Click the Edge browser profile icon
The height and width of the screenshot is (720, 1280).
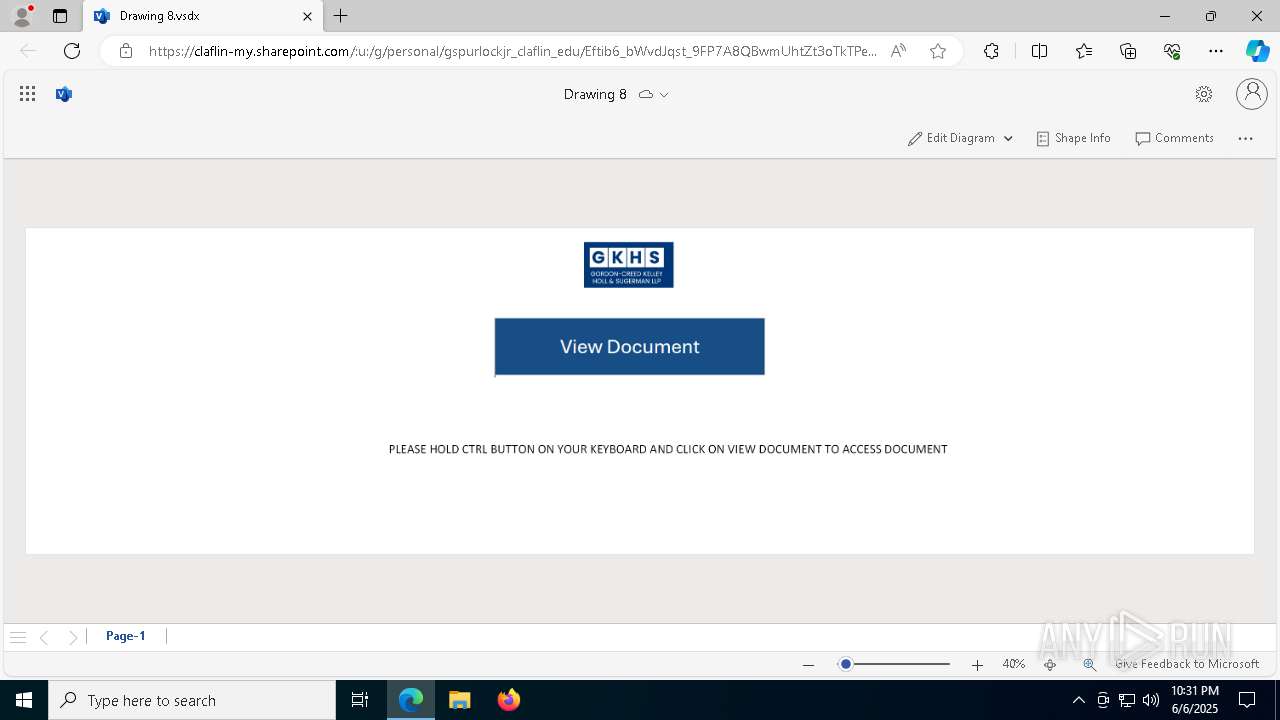click(x=22, y=15)
